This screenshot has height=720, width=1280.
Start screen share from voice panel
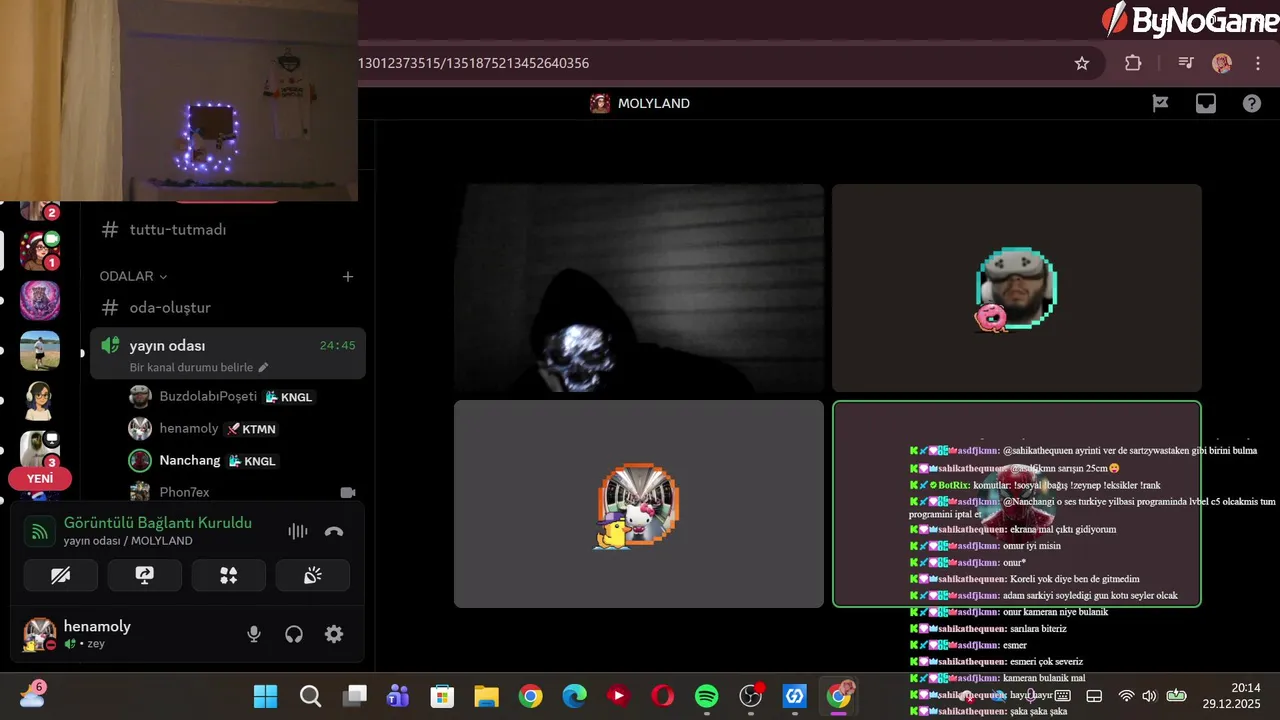(x=144, y=575)
